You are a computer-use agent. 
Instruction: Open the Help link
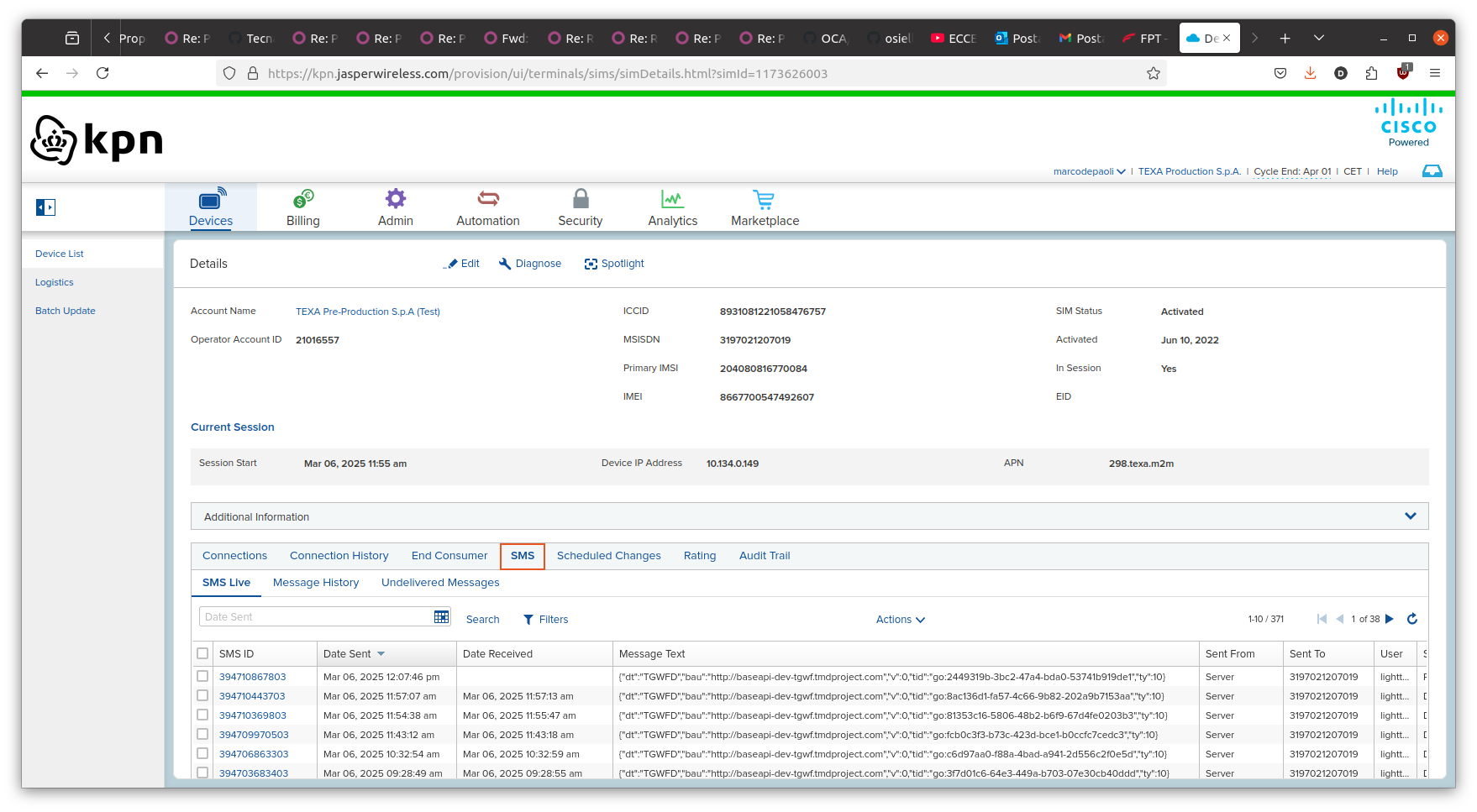[1387, 171]
